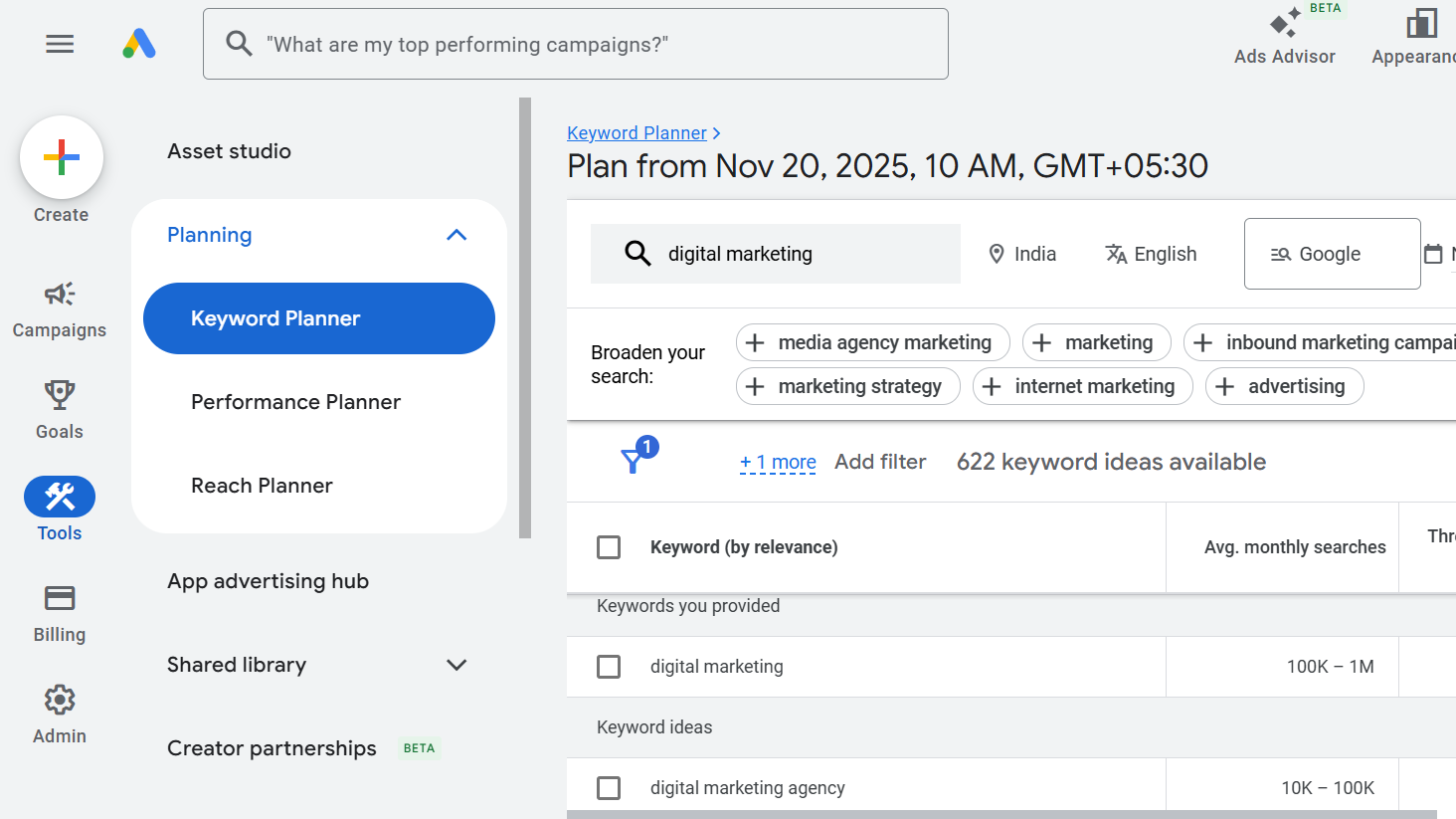
Task: Open Reach Planner
Action: (262, 486)
